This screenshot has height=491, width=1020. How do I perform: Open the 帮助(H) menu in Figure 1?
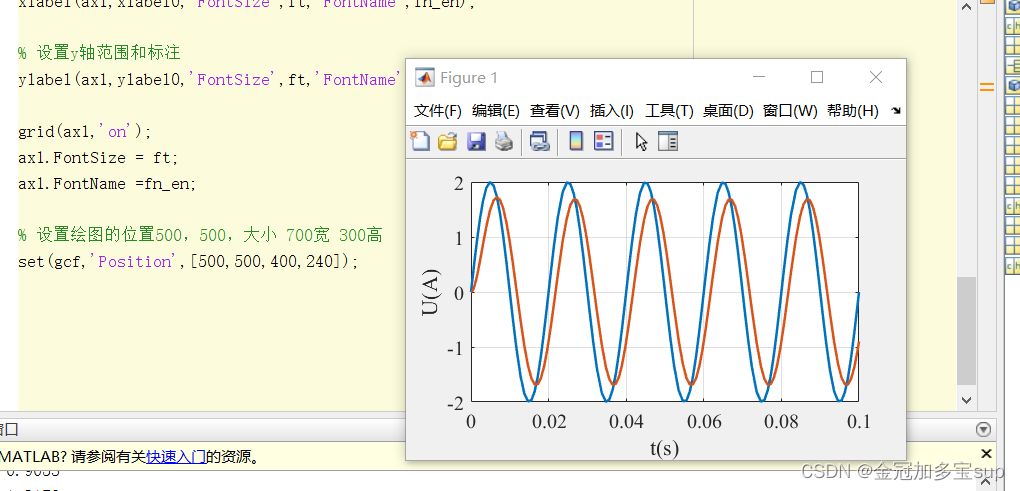853,111
